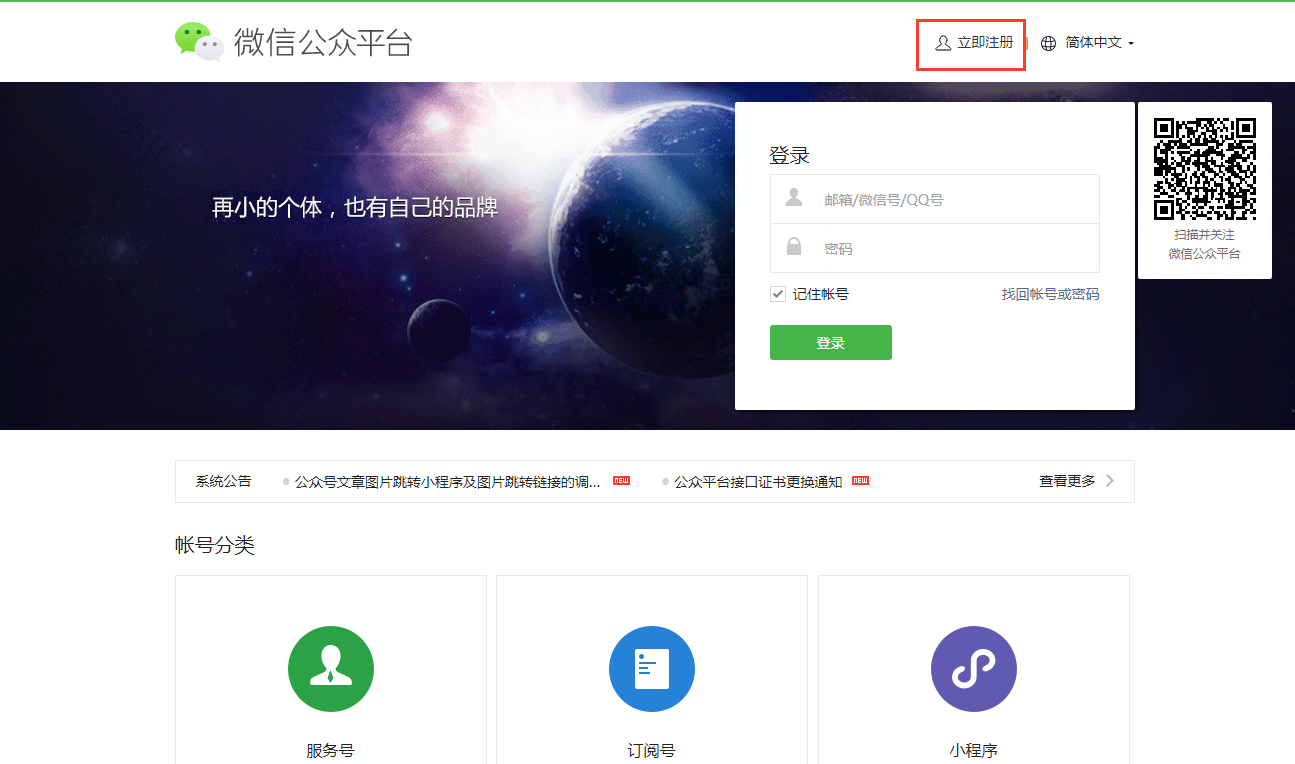
Task: Open the 公众号文章图片跳转小程序 announcement
Action: pos(447,482)
